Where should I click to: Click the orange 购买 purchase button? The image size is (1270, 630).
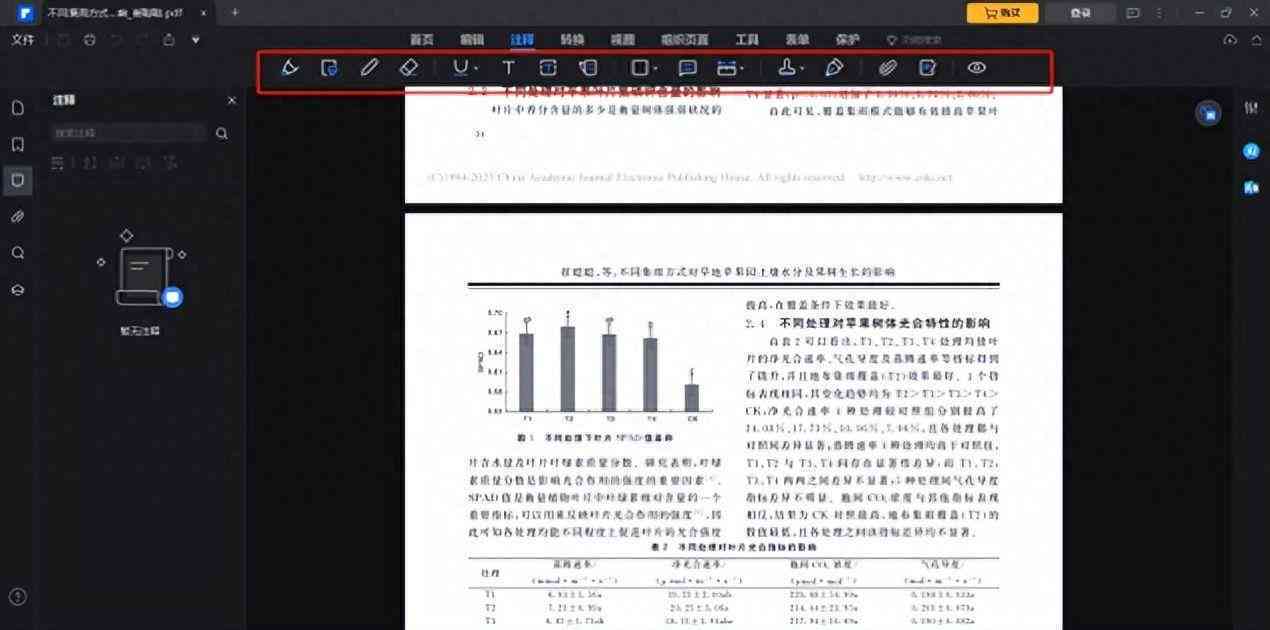pos(1002,13)
